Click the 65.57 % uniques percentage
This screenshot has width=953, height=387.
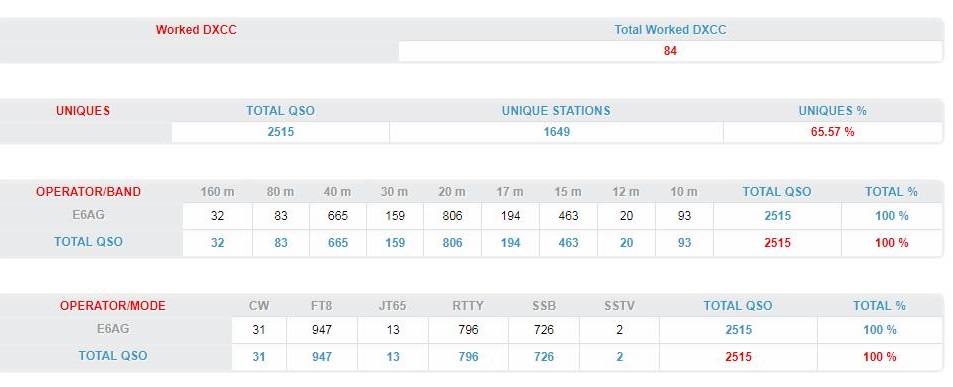click(x=832, y=132)
